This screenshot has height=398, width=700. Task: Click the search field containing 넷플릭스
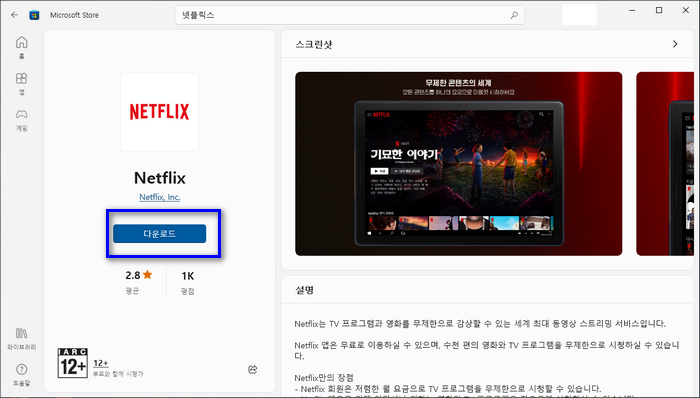click(350, 15)
